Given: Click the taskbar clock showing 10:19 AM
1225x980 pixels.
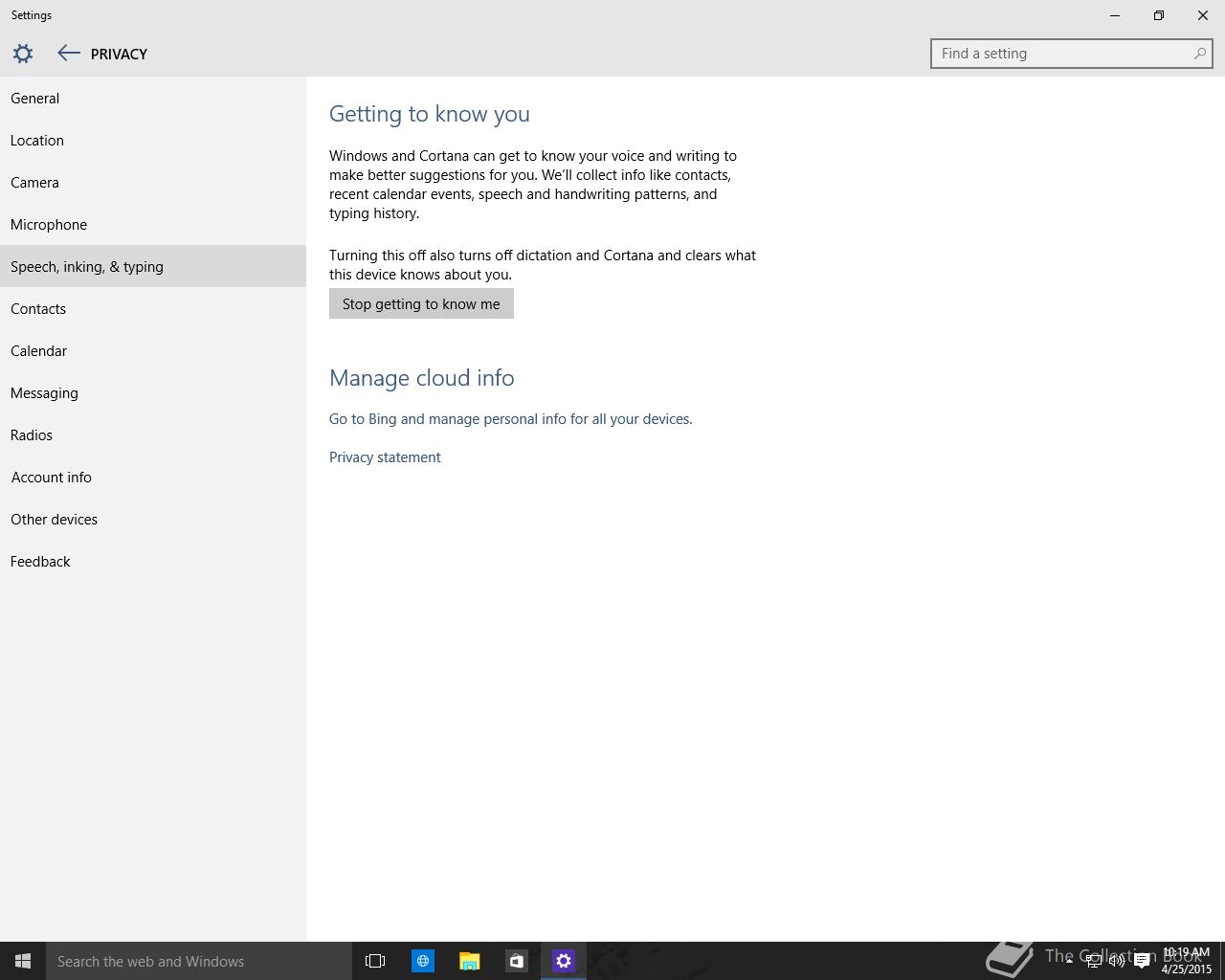Looking at the screenshot, I should click(x=1187, y=961).
